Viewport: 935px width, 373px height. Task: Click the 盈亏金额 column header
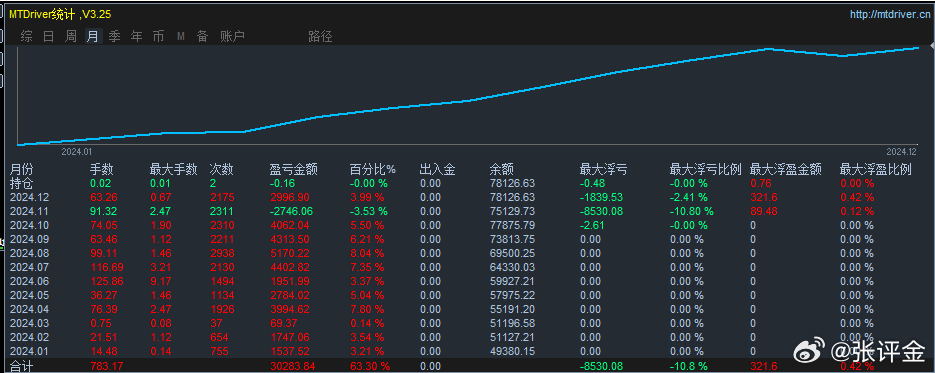[293, 169]
